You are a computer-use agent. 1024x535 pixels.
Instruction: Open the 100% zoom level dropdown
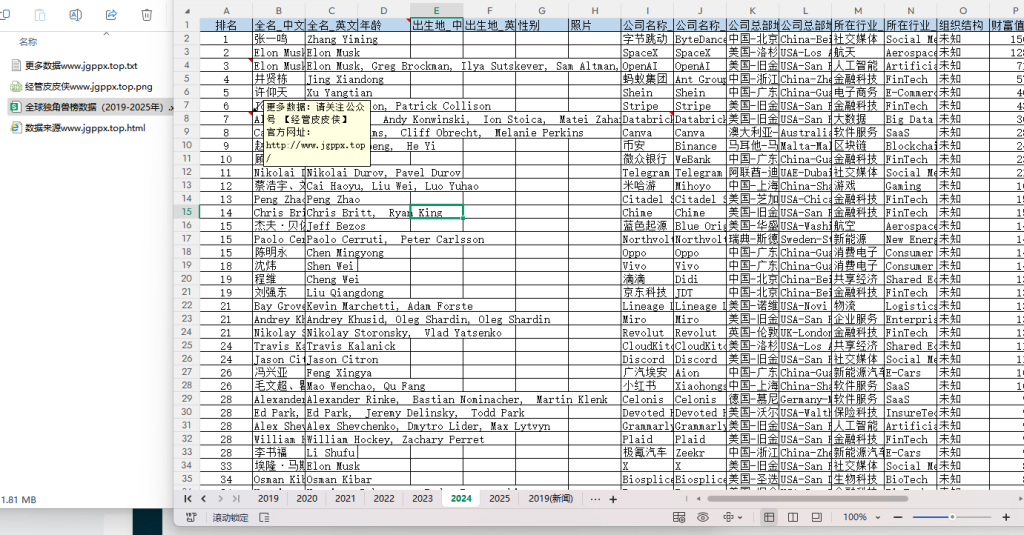pyautogui.click(x=861, y=517)
